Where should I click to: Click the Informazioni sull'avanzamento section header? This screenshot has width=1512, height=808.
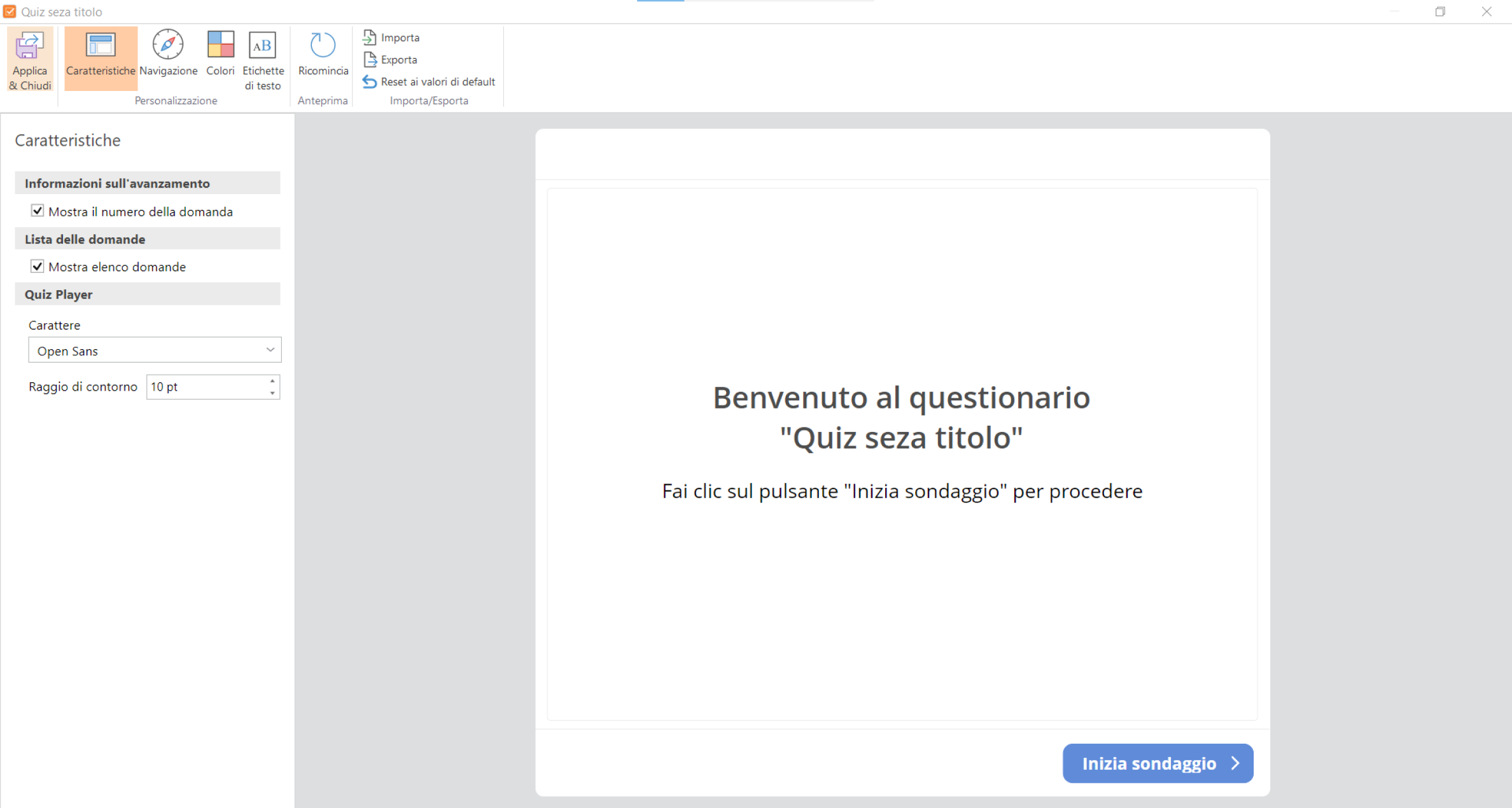[148, 183]
